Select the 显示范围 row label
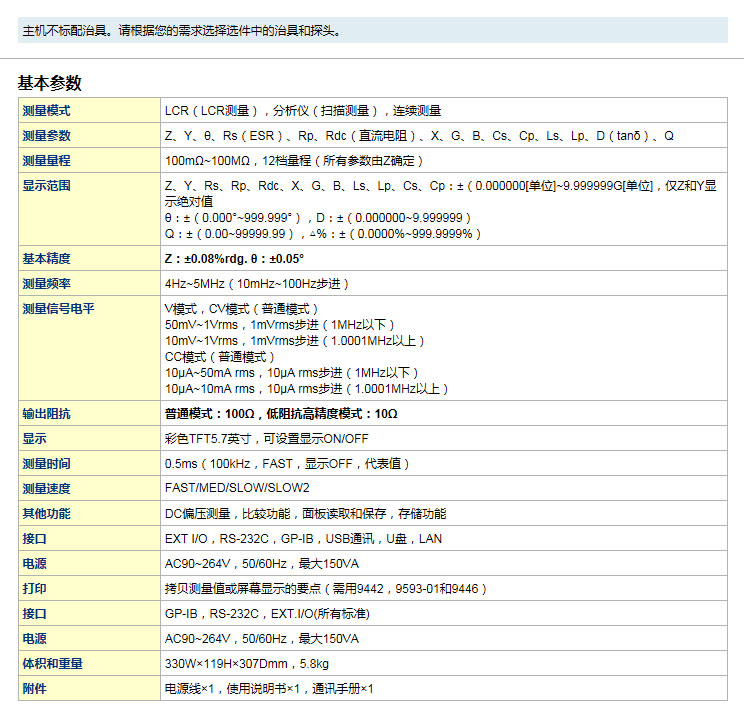Viewport: 744px width, 714px height. pos(46,186)
